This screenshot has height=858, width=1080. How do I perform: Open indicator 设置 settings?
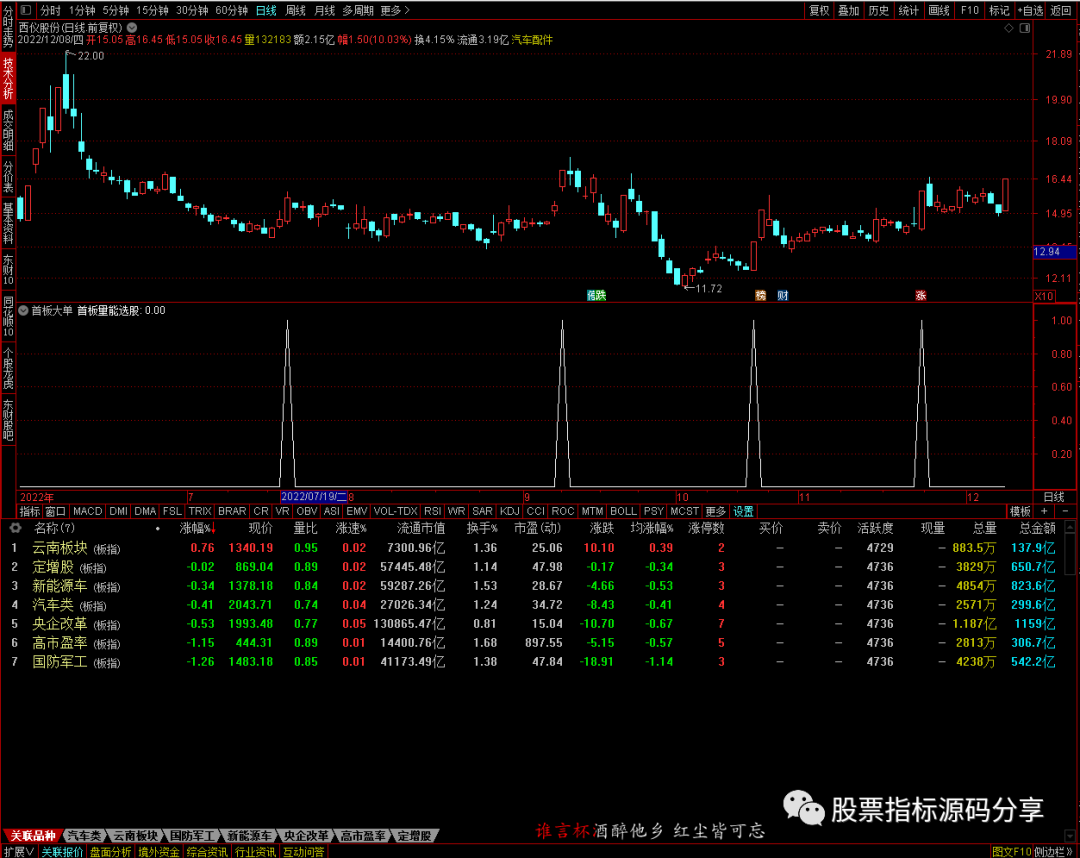point(743,511)
